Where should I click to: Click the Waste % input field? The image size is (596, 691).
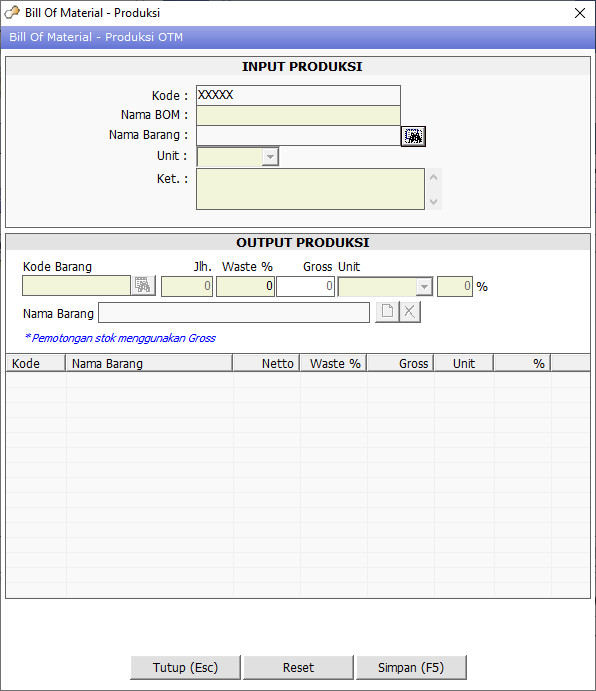(246, 286)
